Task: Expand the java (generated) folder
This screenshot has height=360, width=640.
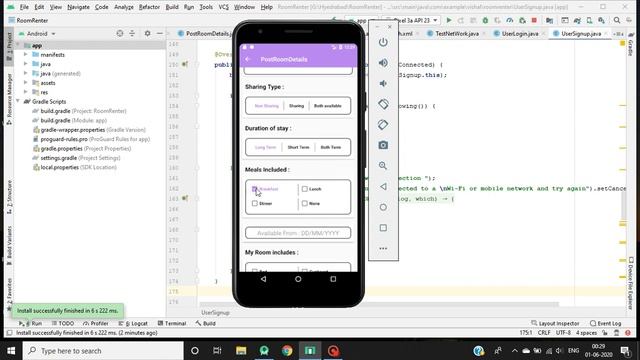Action: (26, 73)
